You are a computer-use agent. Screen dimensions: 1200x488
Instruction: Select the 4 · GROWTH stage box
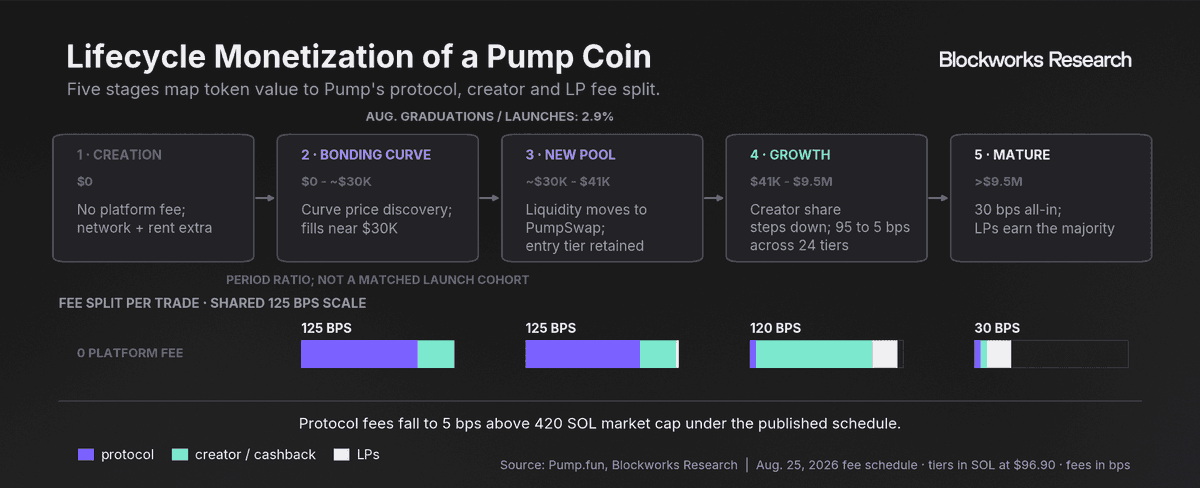click(x=826, y=198)
